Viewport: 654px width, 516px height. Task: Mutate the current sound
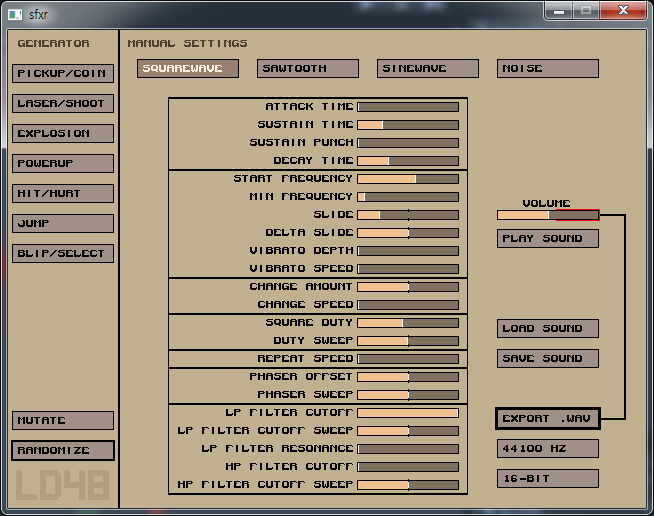(63, 420)
